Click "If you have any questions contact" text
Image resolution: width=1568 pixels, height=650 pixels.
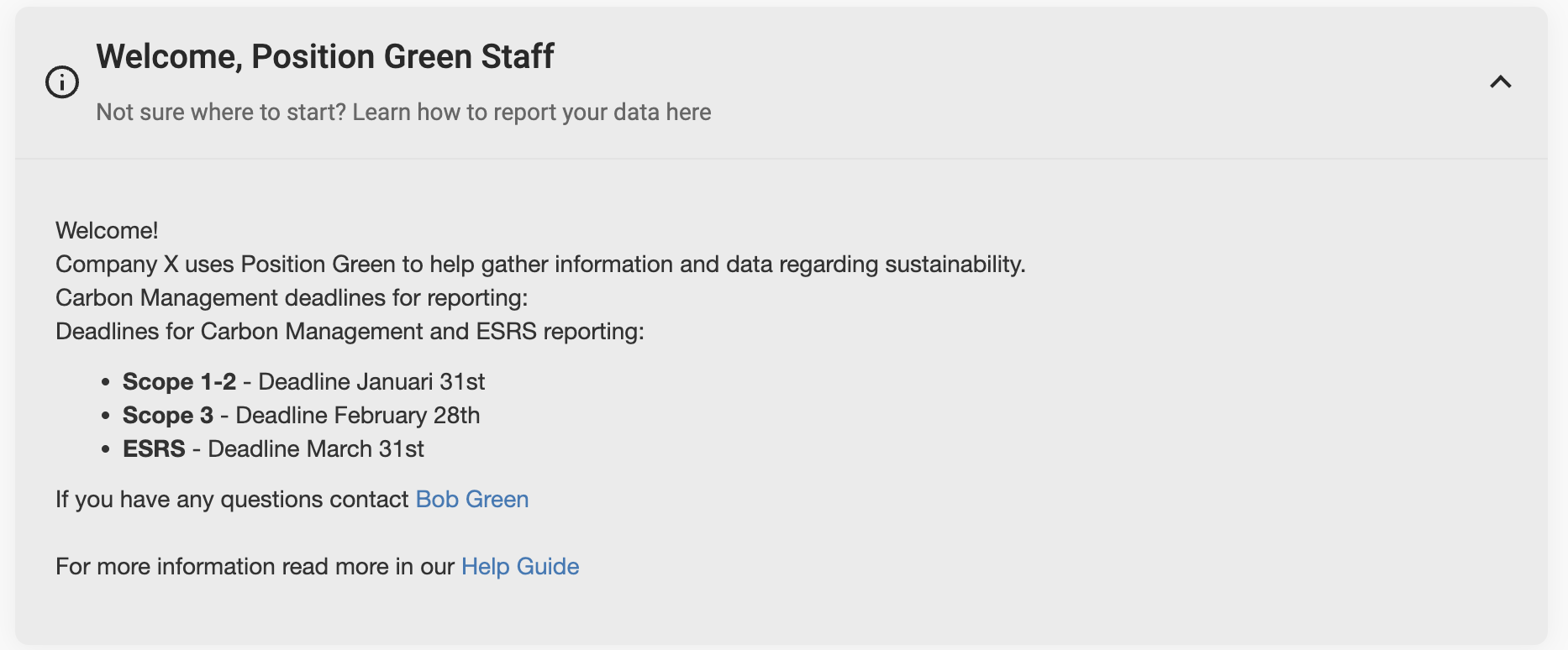click(232, 500)
